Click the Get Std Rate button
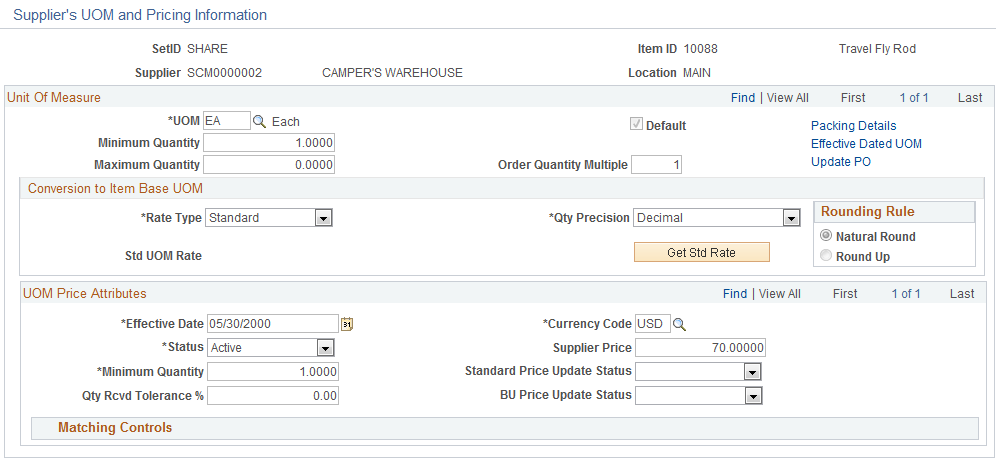The width and height of the screenshot is (996, 461). pyautogui.click(x=701, y=252)
